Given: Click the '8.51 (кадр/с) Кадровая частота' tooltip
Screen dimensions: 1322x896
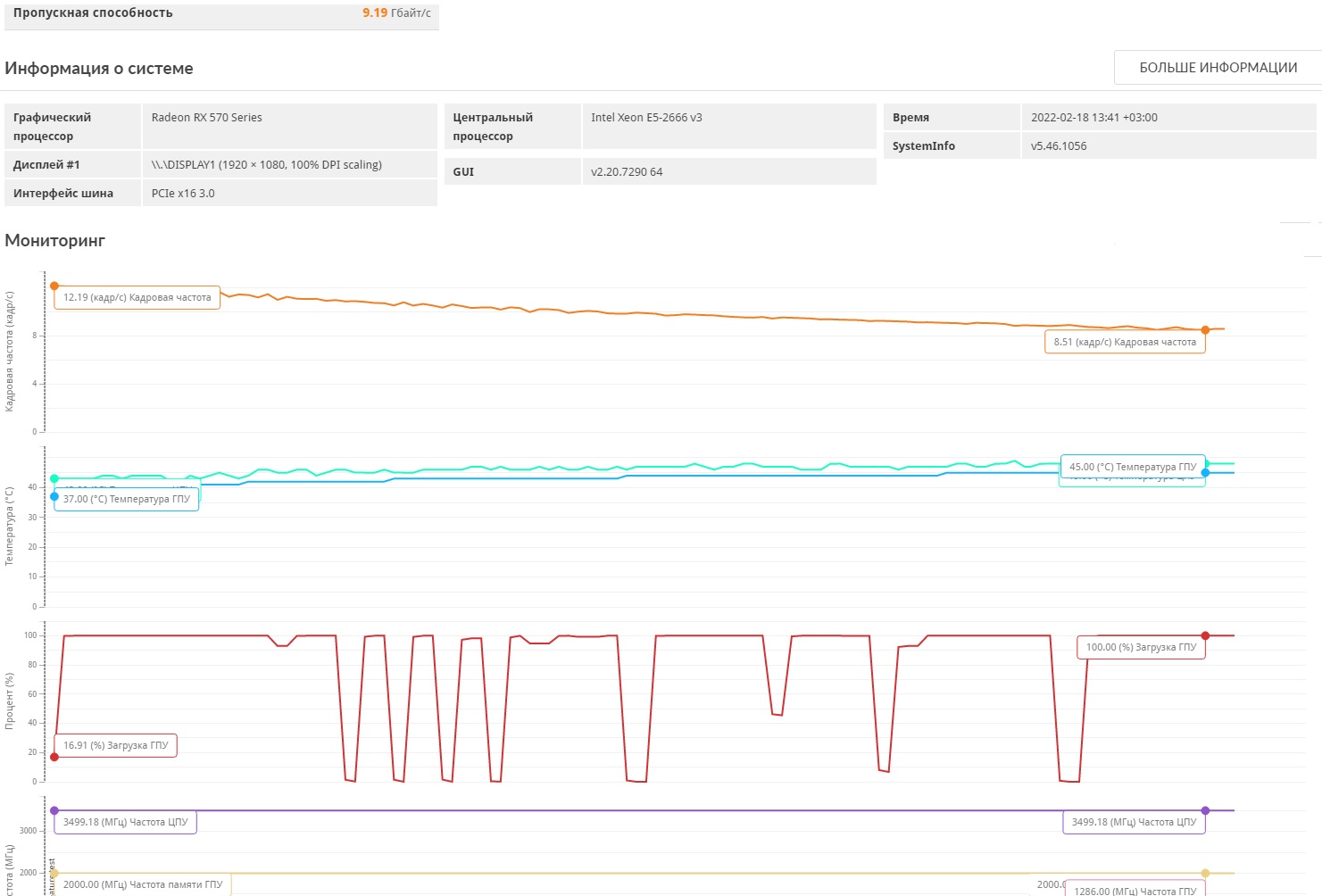Looking at the screenshot, I should click(1125, 342).
